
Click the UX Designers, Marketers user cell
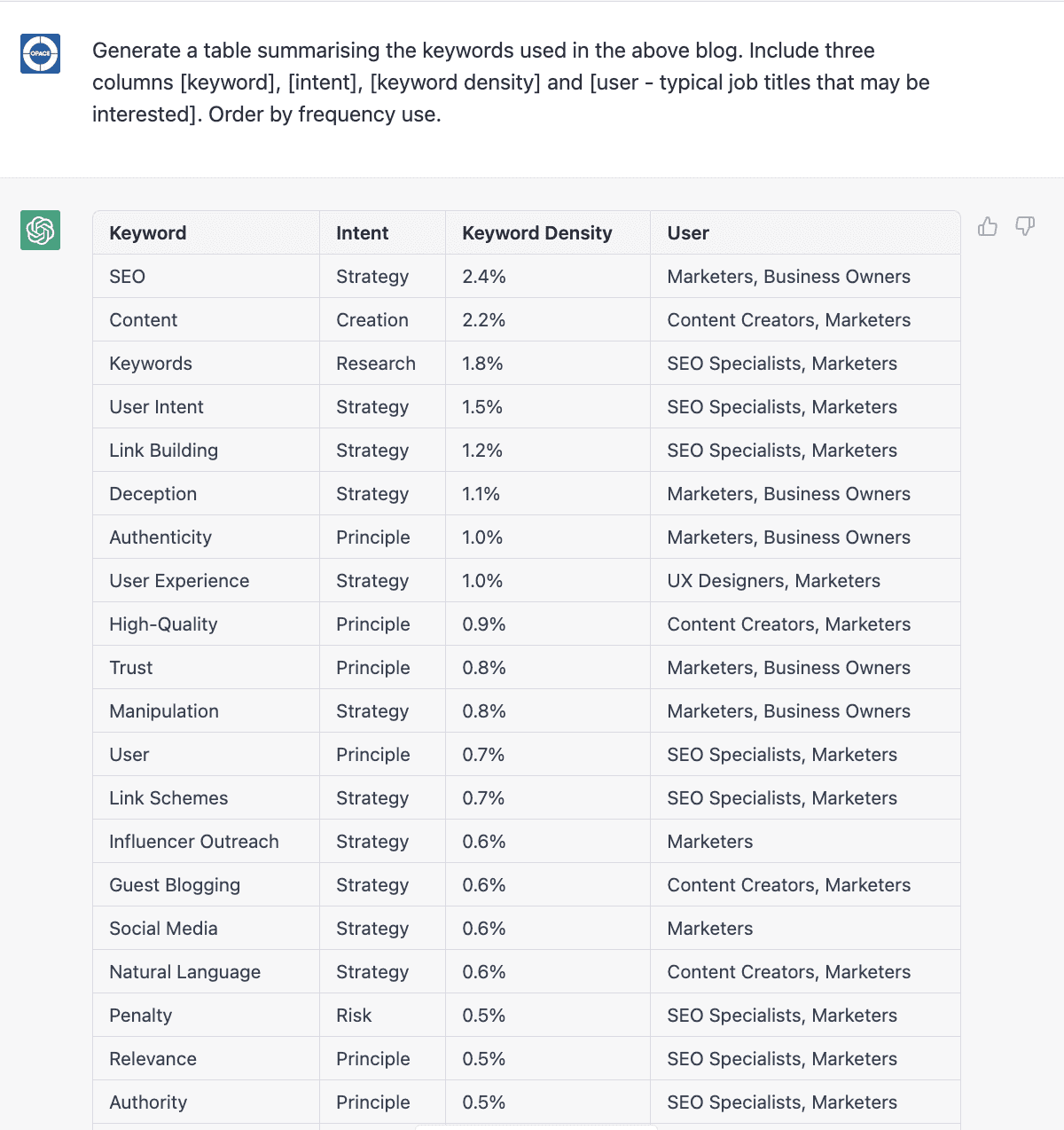773,580
